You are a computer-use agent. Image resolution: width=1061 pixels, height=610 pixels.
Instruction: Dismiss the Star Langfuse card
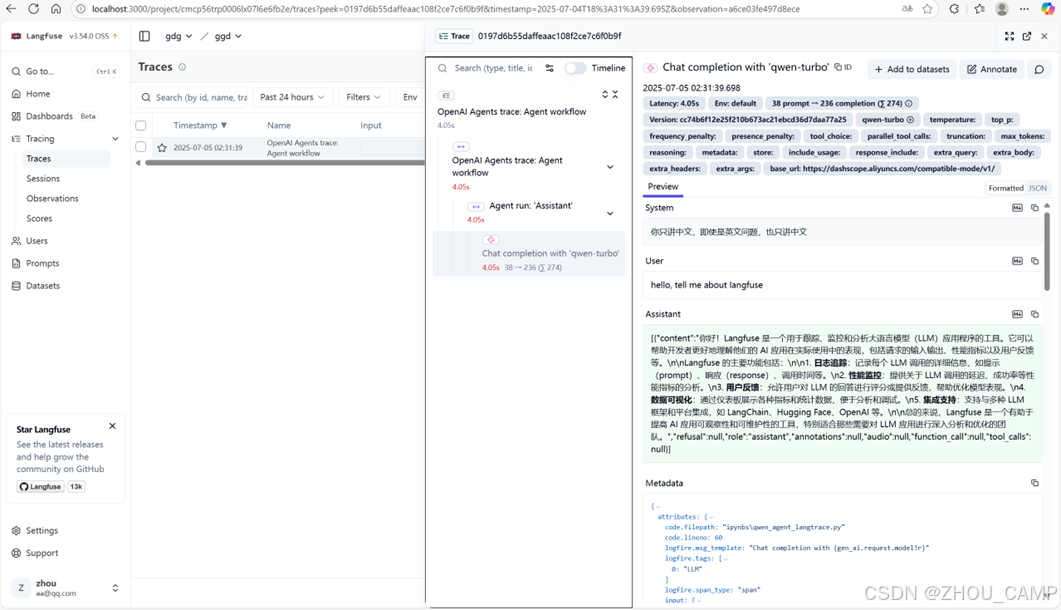112,426
